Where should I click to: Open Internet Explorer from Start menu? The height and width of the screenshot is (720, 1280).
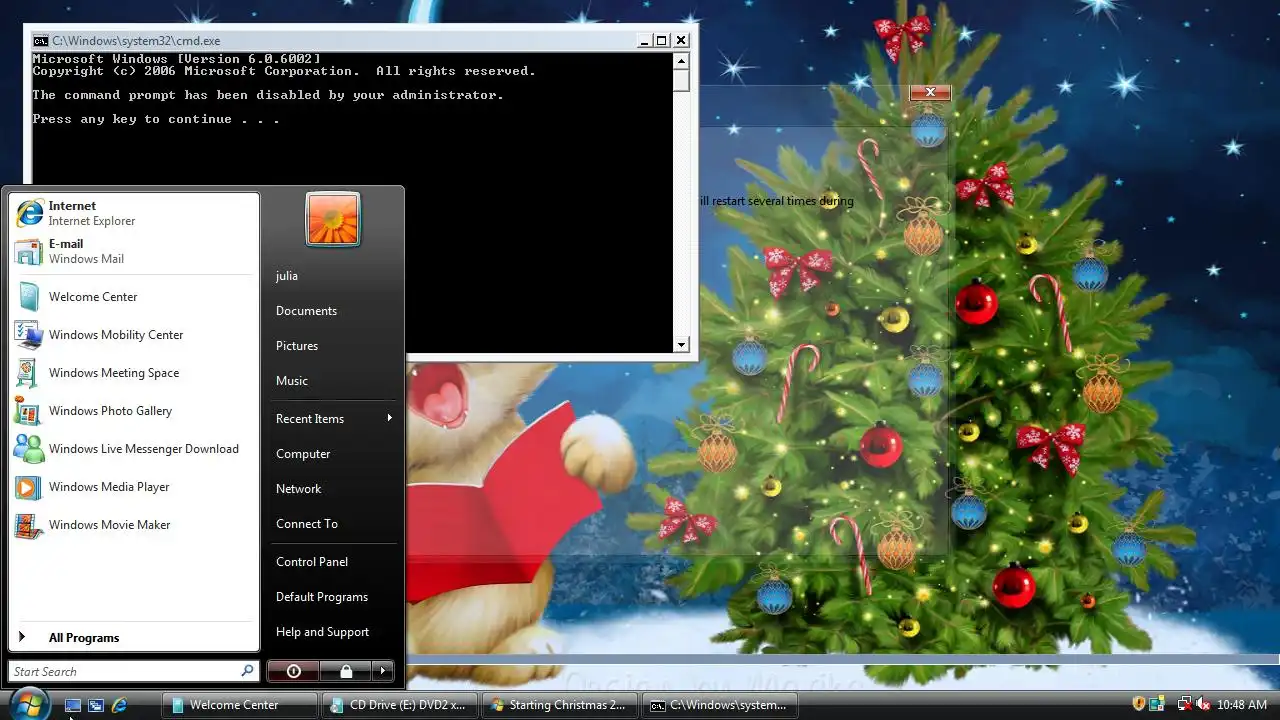[134, 213]
